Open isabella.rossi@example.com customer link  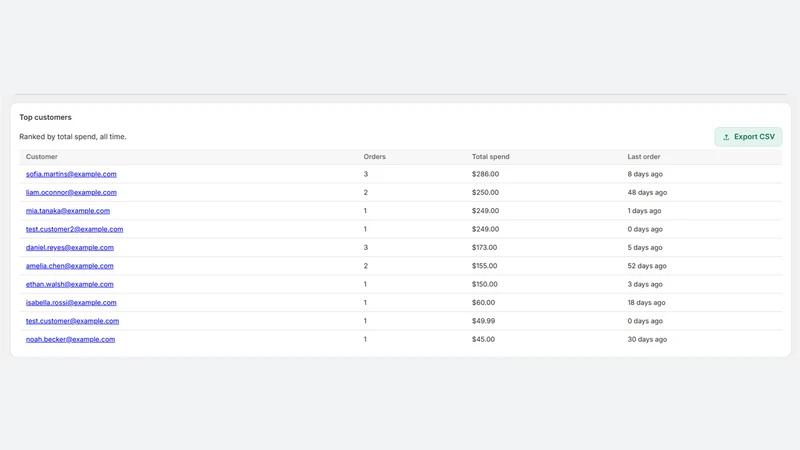(71, 303)
